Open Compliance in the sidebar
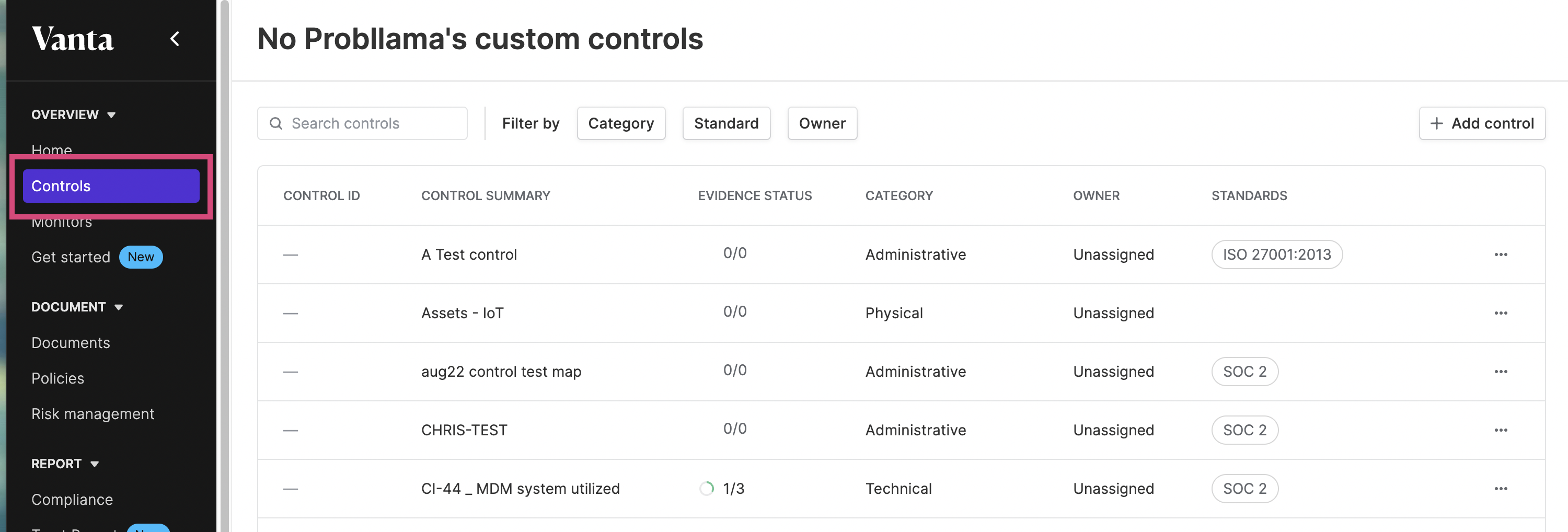The image size is (1568, 532). [x=72, y=499]
